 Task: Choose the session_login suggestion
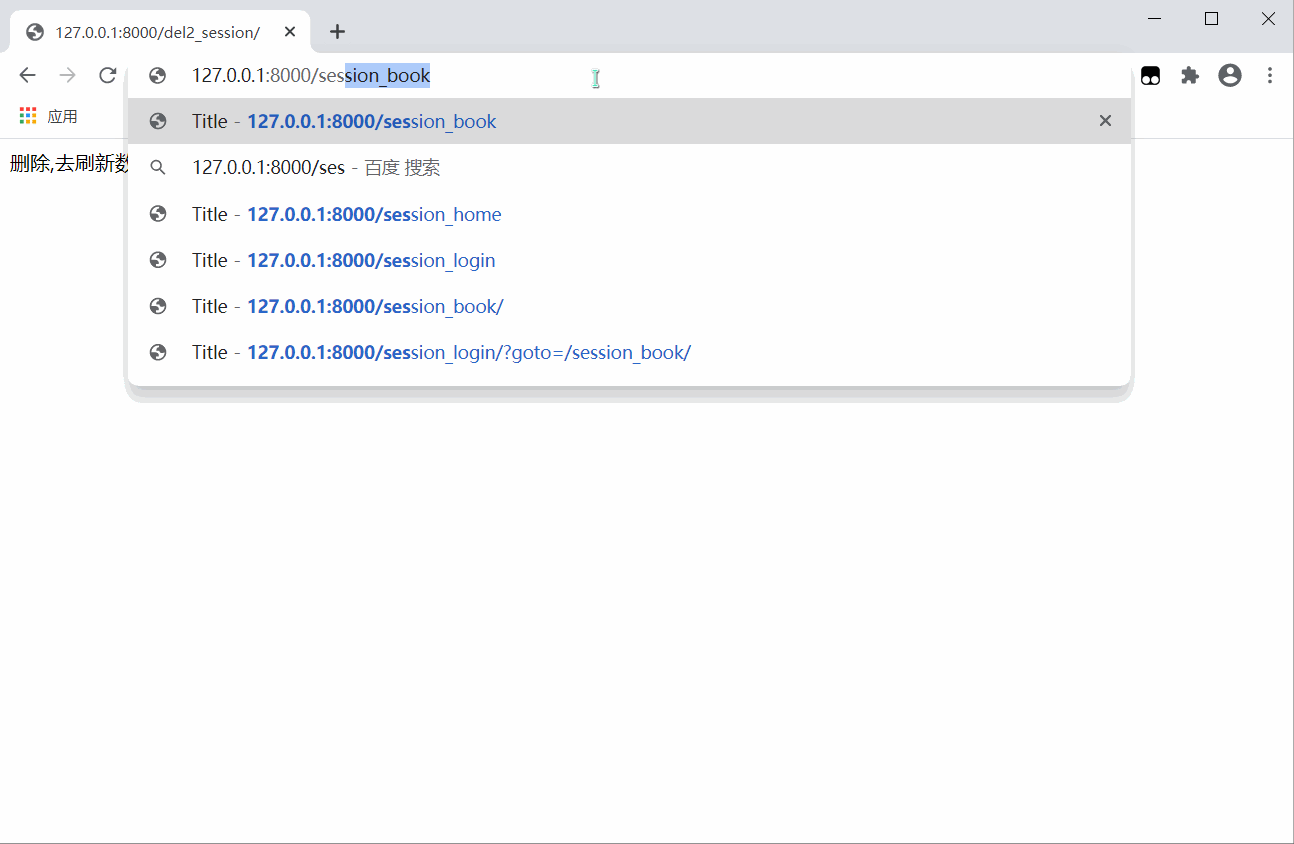click(x=371, y=260)
